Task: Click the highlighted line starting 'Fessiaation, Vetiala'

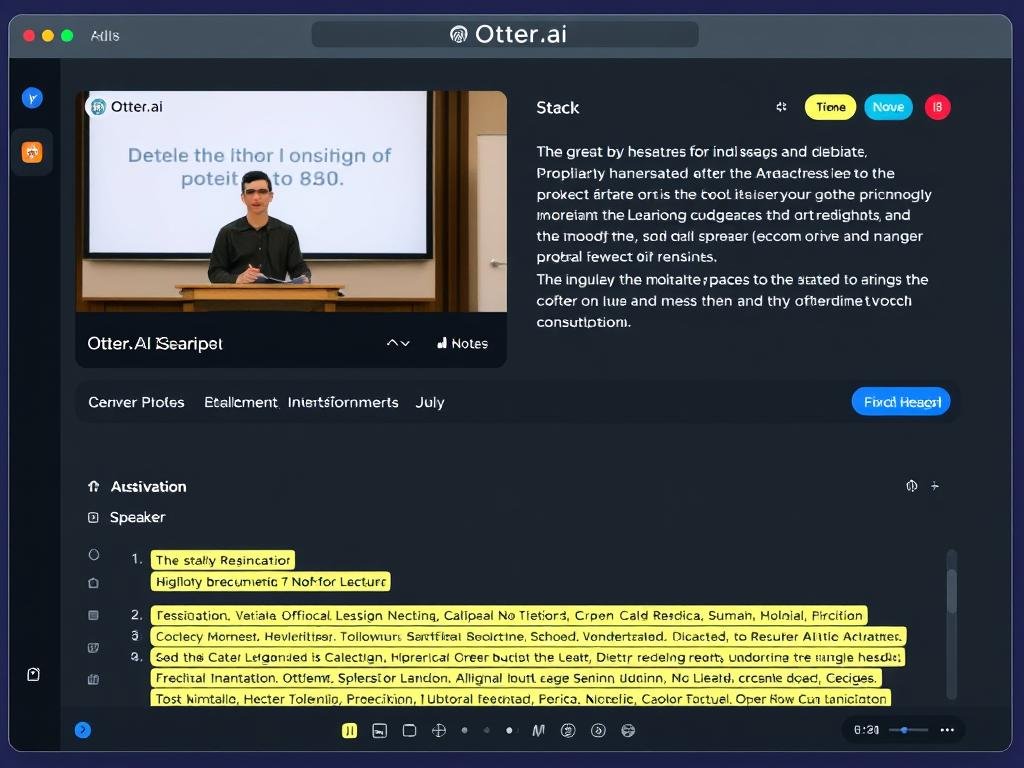Action: tap(509, 615)
